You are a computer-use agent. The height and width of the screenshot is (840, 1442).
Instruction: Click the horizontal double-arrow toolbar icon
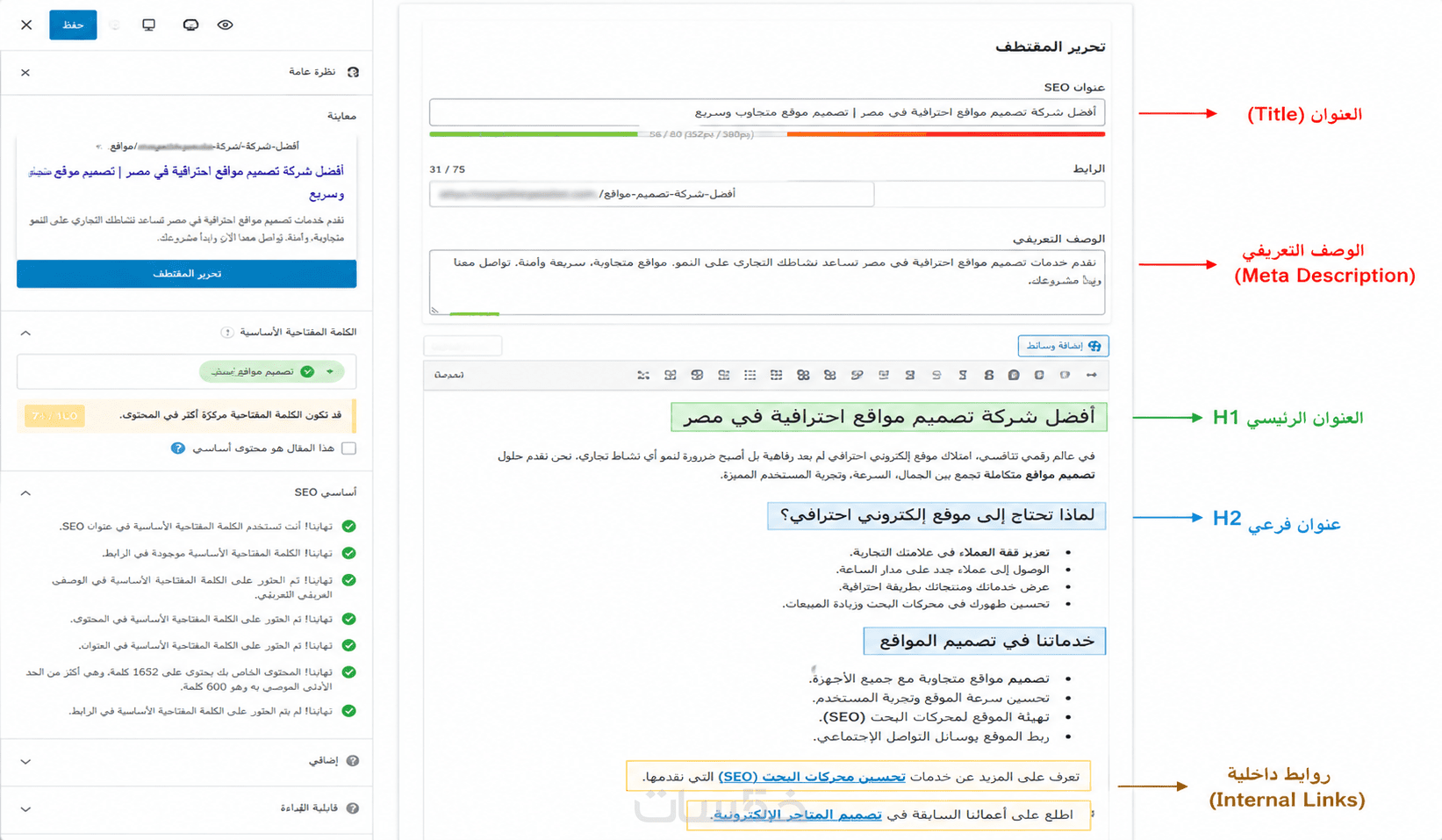click(x=1091, y=375)
